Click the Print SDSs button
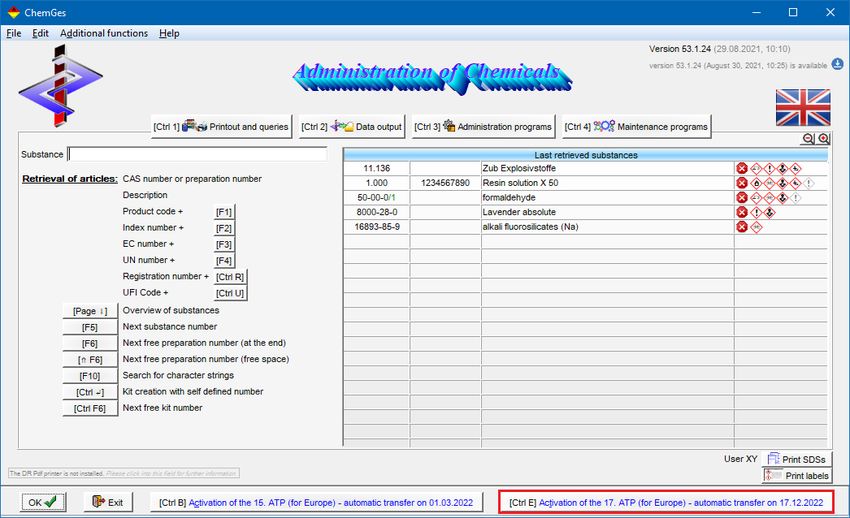Viewport: 850px width, 518px height. pyautogui.click(x=796, y=459)
